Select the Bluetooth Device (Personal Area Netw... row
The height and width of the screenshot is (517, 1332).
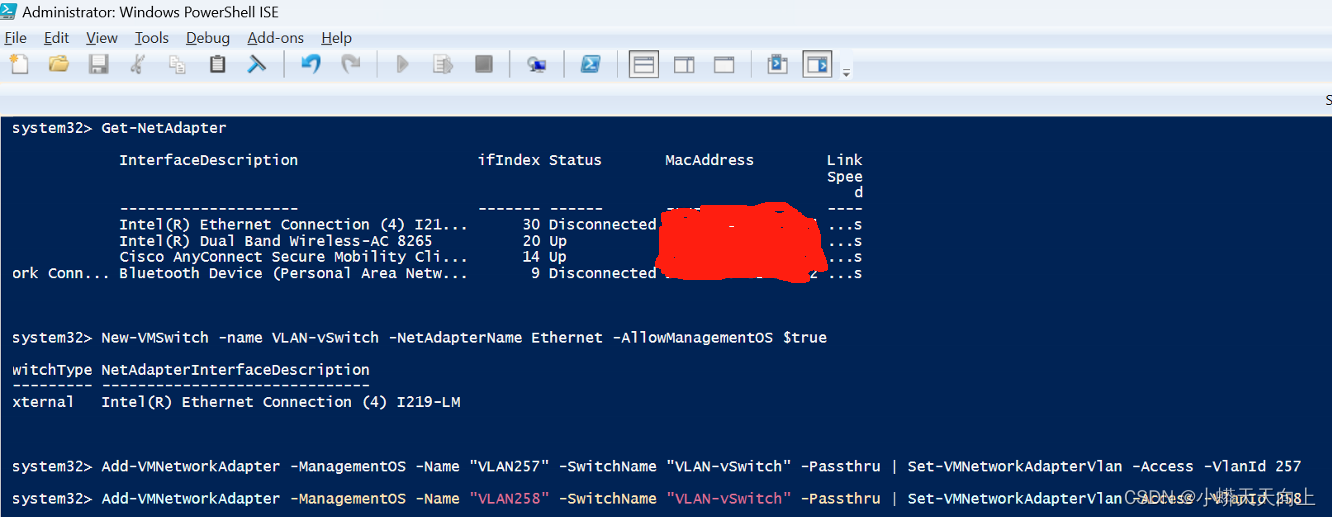(x=437, y=273)
